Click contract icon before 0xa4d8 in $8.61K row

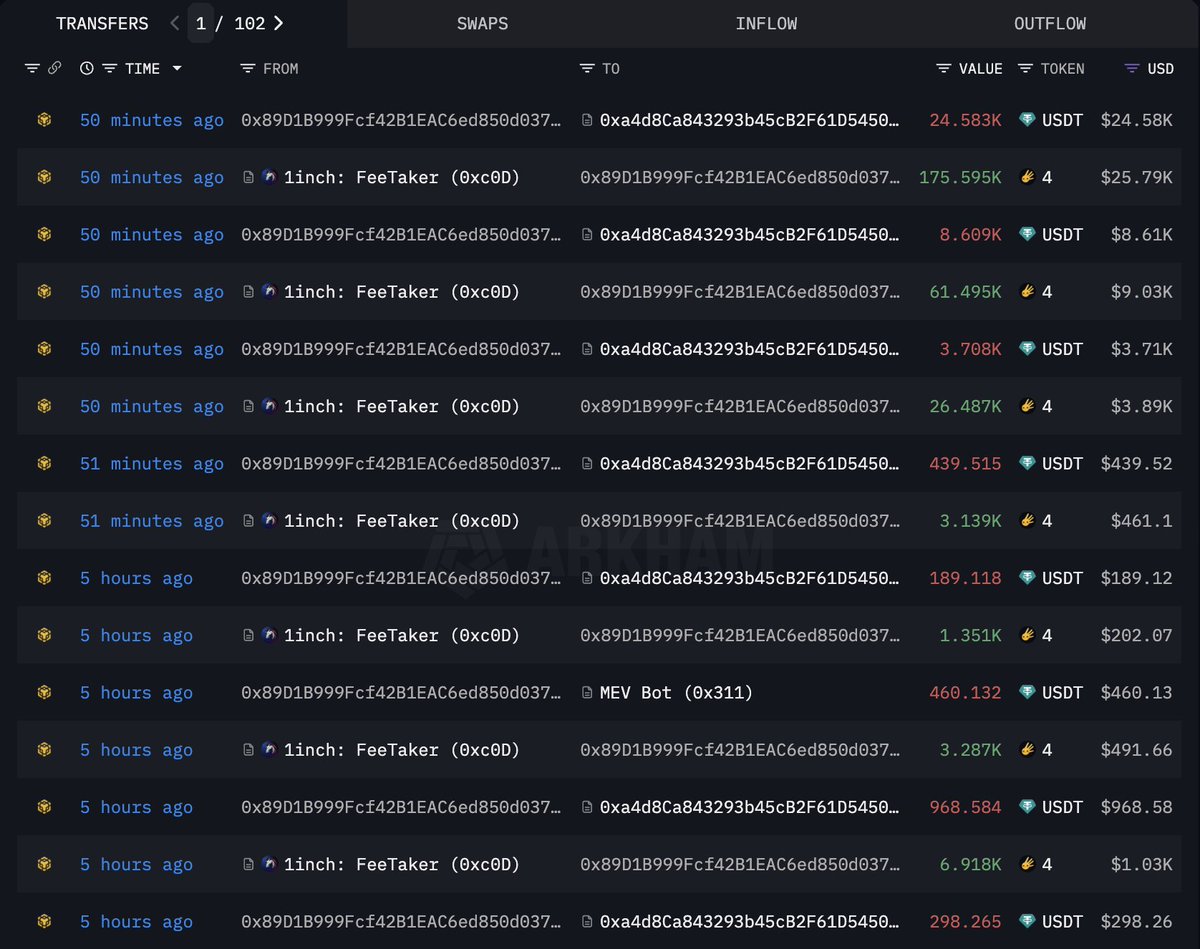[x=587, y=235]
